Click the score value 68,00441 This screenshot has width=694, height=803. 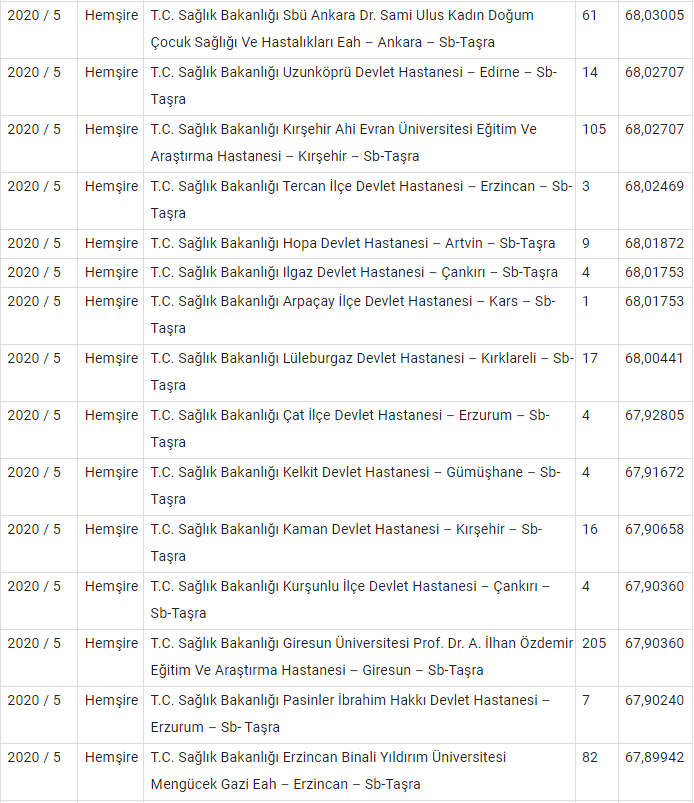654,357
